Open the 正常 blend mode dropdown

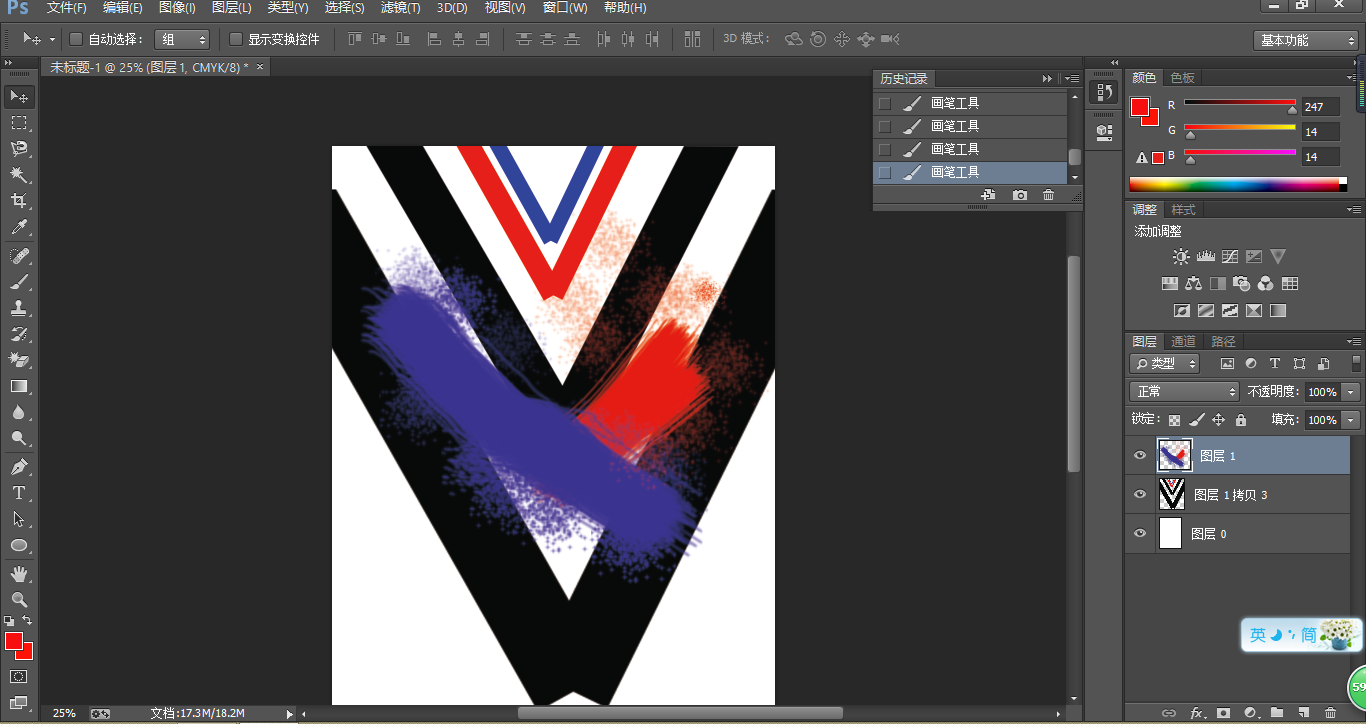pyautogui.click(x=1184, y=392)
